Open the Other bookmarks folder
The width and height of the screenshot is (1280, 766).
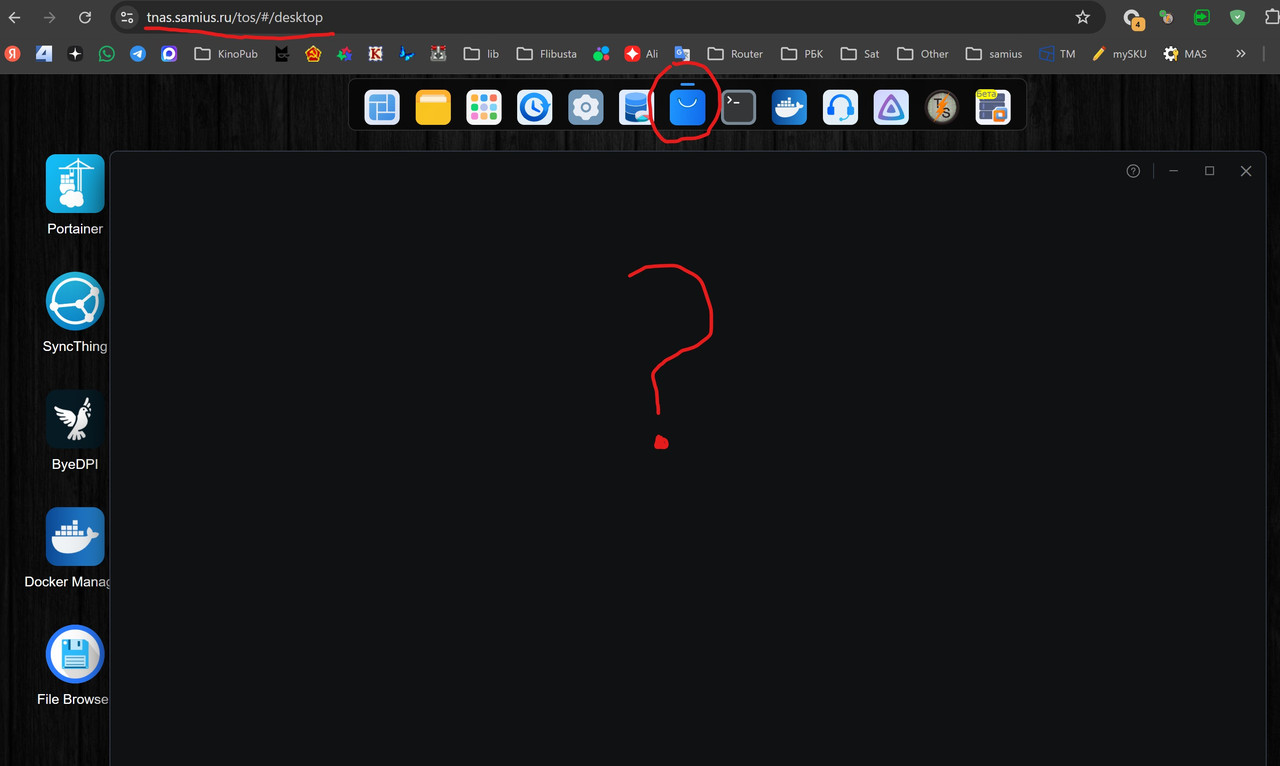pos(923,54)
